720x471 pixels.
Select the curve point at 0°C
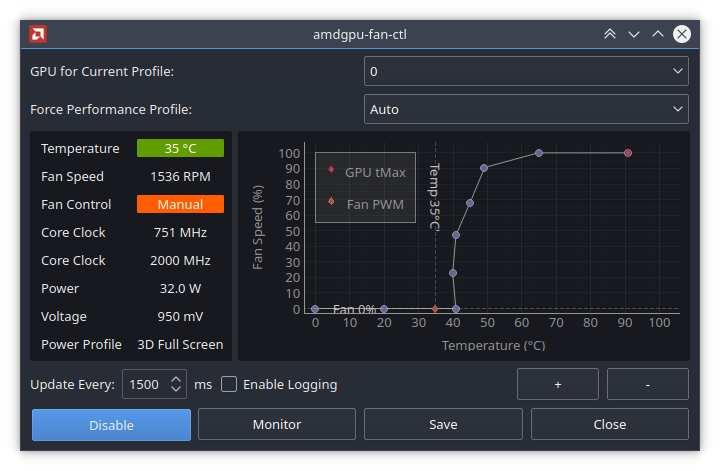pyautogui.click(x=315, y=309)
